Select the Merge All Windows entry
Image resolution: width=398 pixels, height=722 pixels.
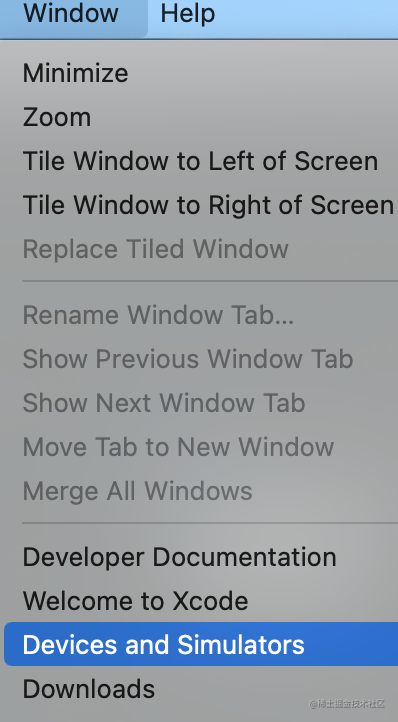coord(201,491)
